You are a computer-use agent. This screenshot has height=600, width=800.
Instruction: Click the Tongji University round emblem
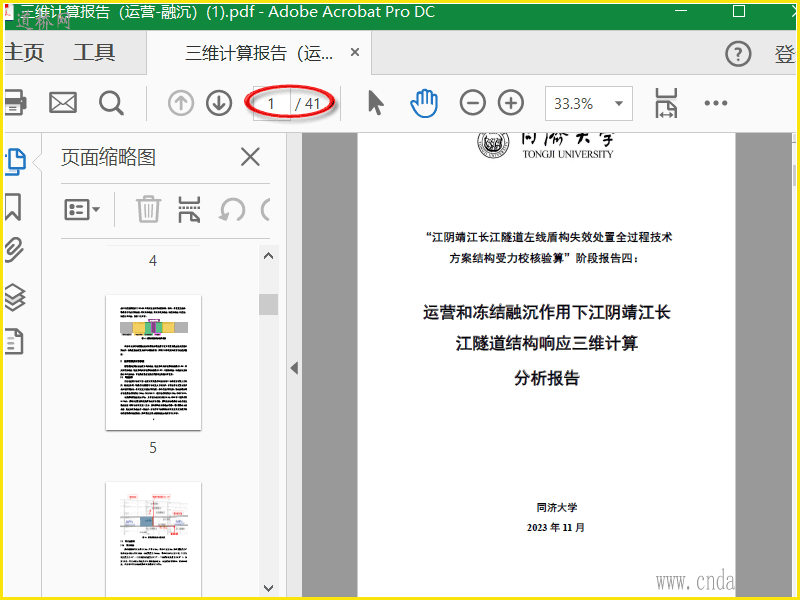click(x=493, y=143)
